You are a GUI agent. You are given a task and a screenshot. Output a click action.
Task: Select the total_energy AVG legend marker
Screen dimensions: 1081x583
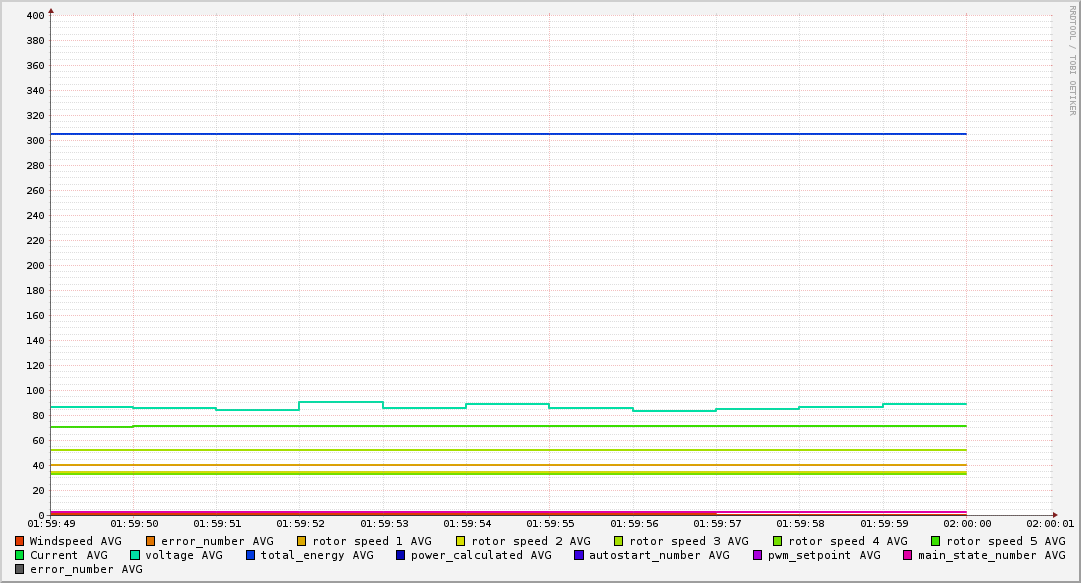tap(251, 555)
